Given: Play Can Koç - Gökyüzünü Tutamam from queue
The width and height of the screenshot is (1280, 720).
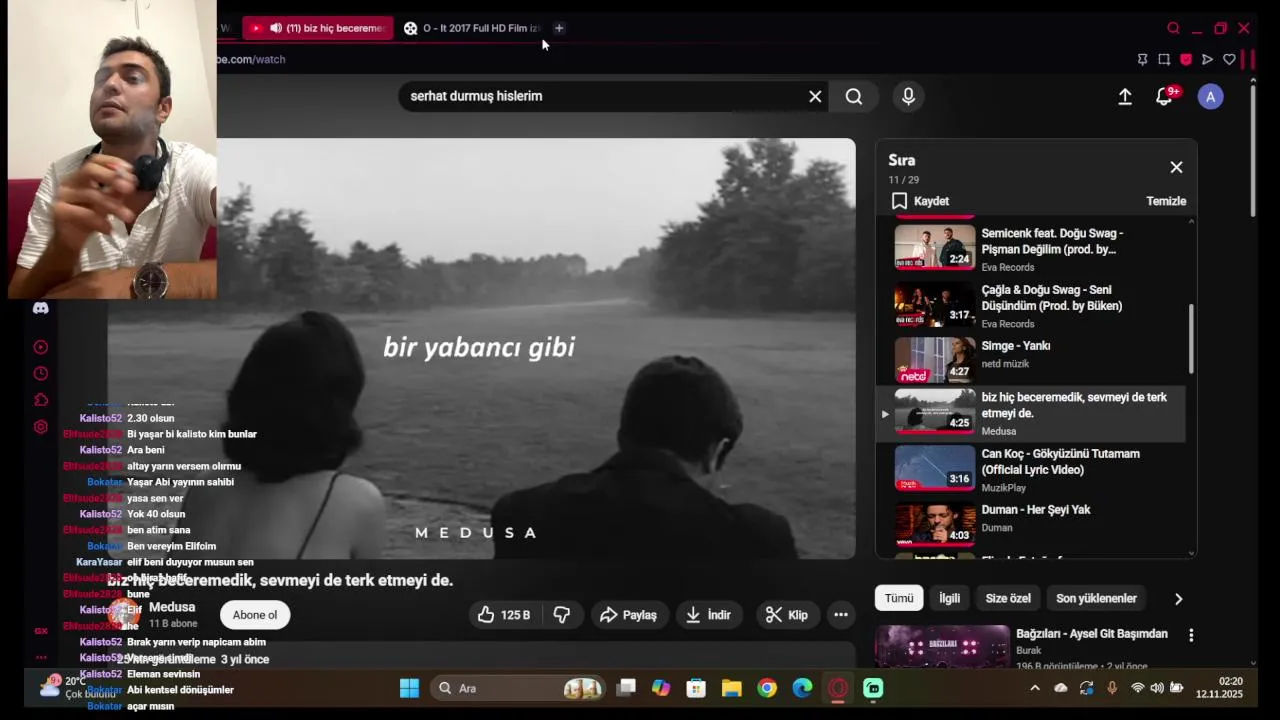Looking at the screenshot, I should tap(1030, 470).
